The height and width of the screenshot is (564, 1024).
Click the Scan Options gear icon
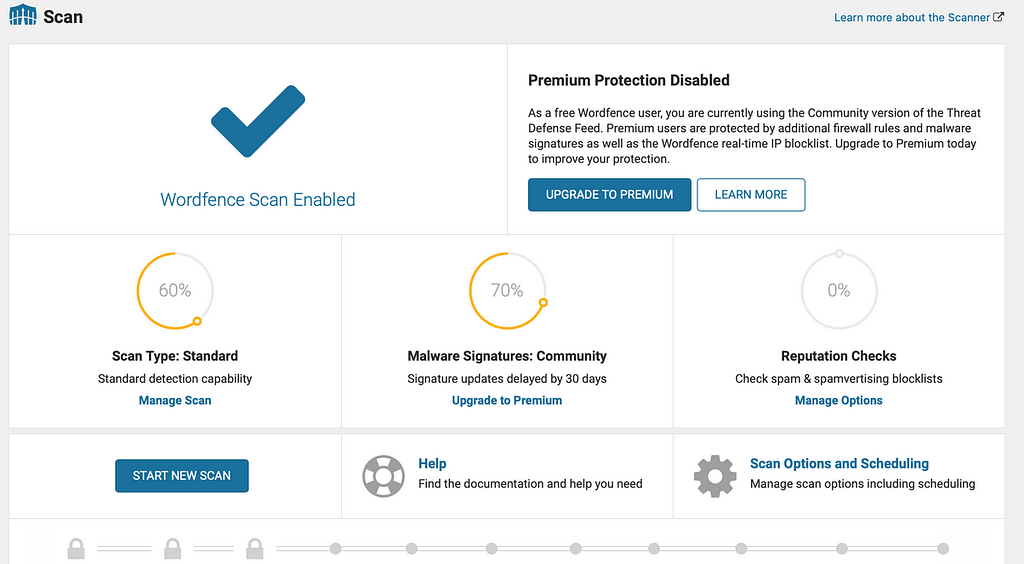(715, 476)
